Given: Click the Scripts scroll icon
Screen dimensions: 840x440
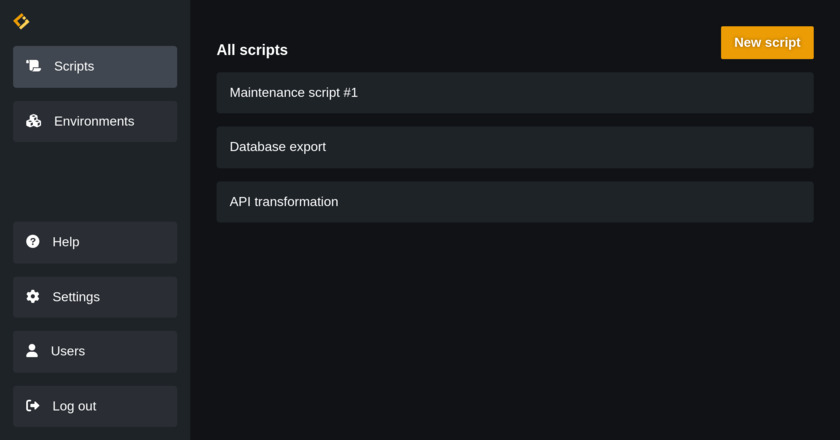Looking at the screenshot, I should click(x=33, y=66).
